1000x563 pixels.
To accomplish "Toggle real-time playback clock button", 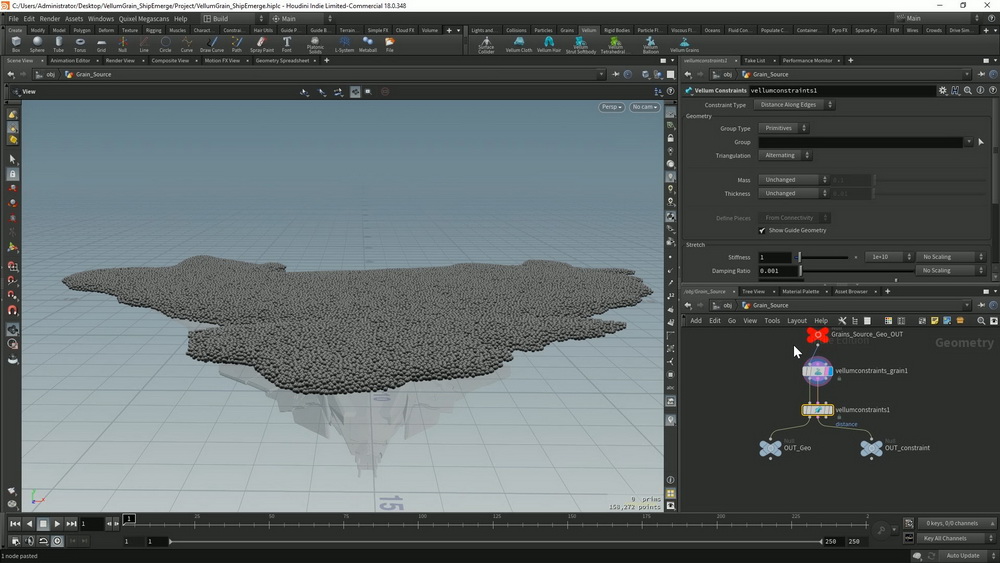I will (x=57, y=541).
